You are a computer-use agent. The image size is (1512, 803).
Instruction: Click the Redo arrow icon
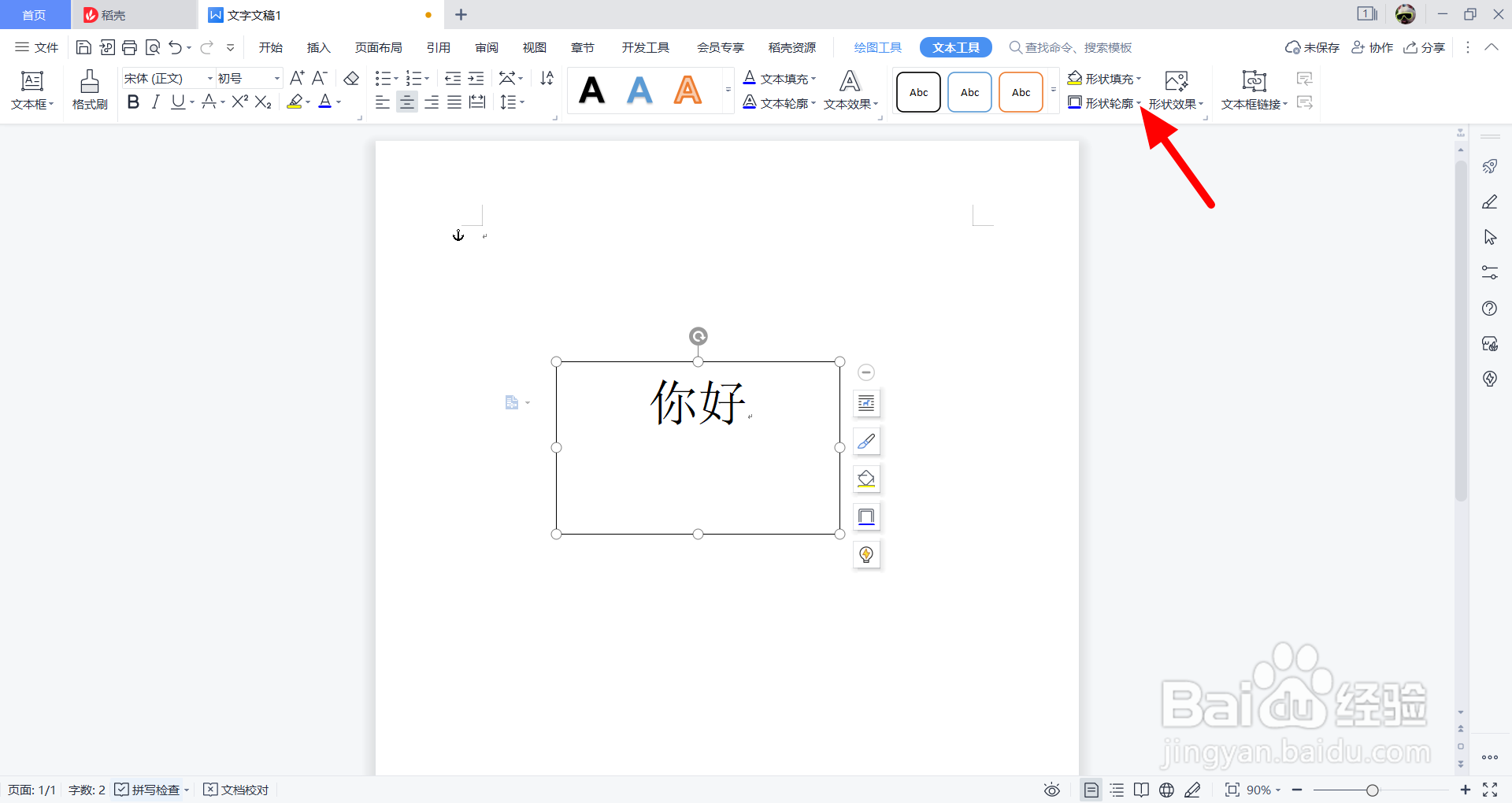pos(206,48)
